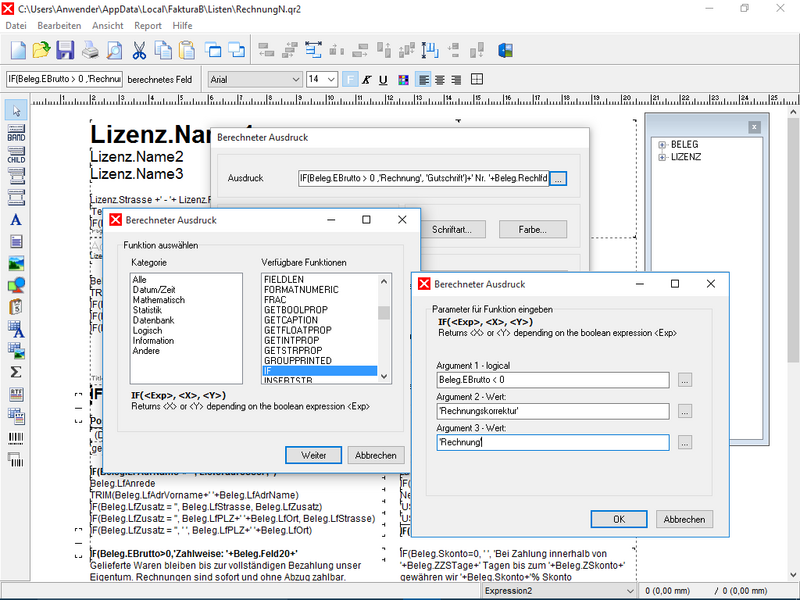Open the Datei menu
Screen dimensions: 800x600
point(16,26)
